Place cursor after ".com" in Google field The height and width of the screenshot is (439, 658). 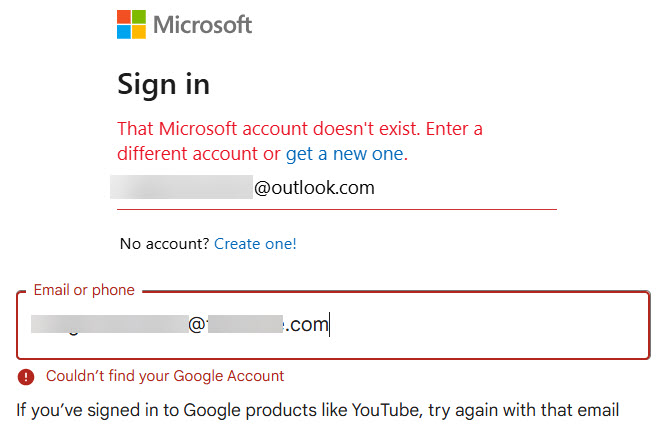click(330, 324)
